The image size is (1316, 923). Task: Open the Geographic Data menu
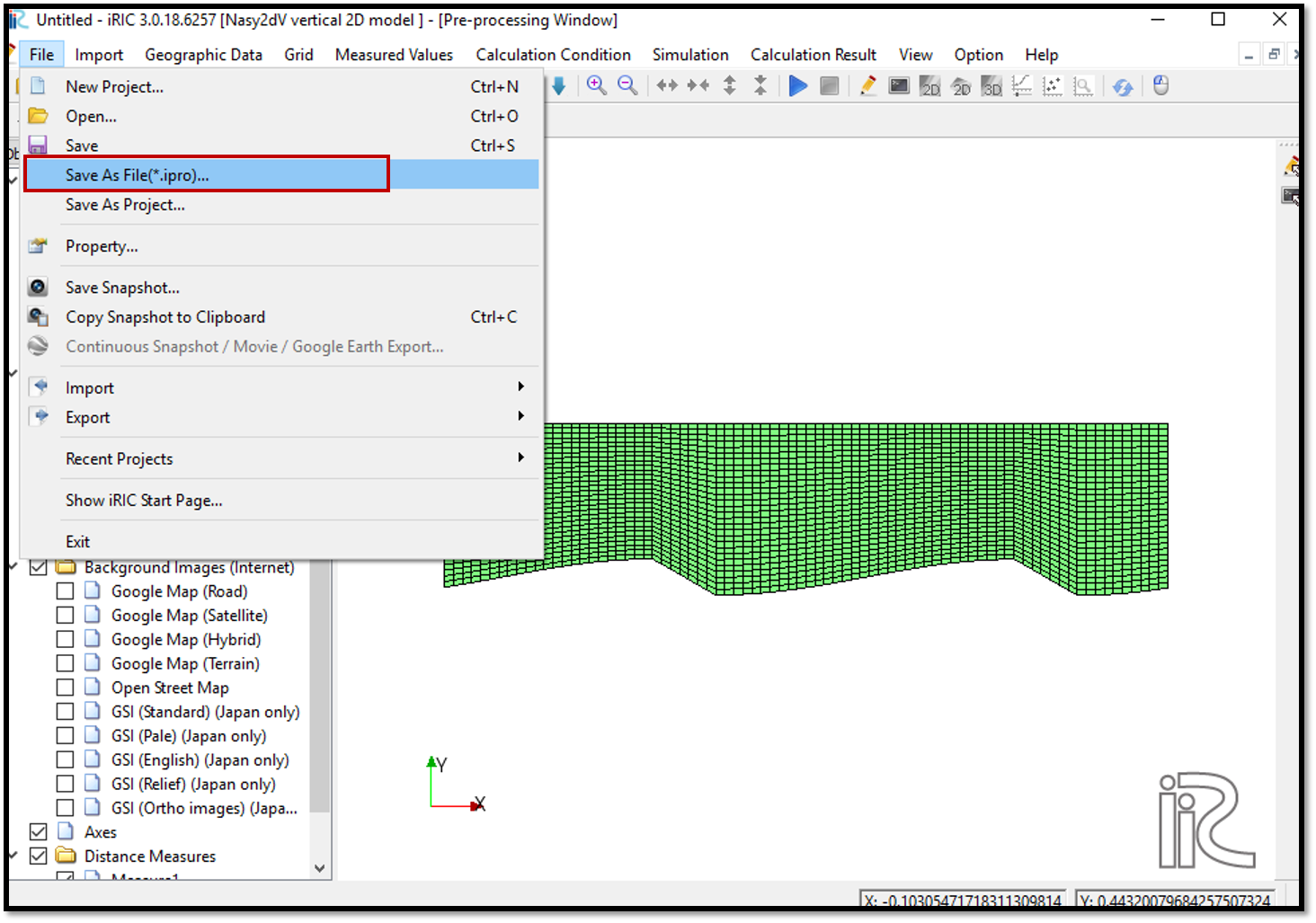(204, 55)
